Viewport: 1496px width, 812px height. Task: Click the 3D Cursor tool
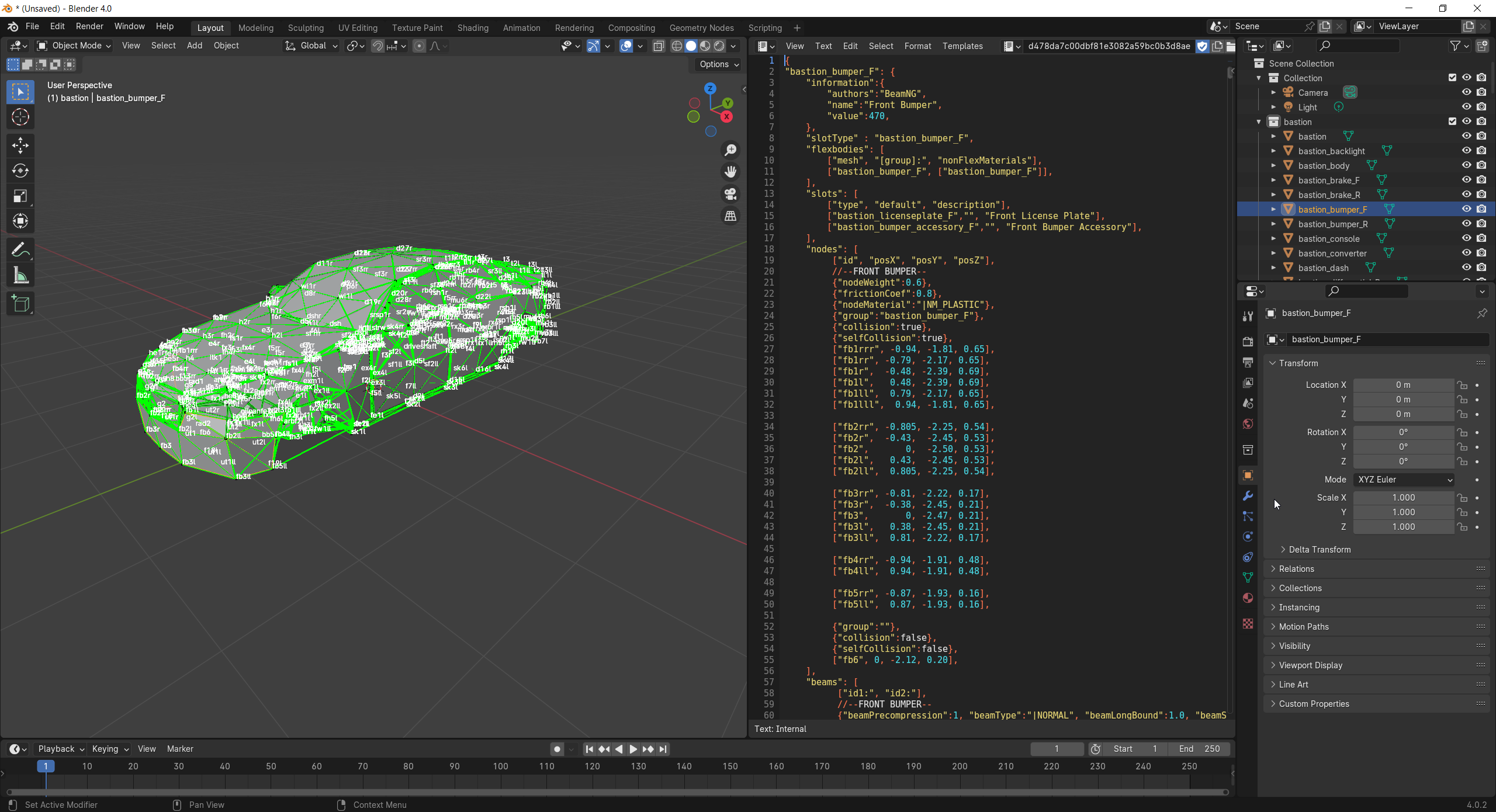(x=20, y=117)
